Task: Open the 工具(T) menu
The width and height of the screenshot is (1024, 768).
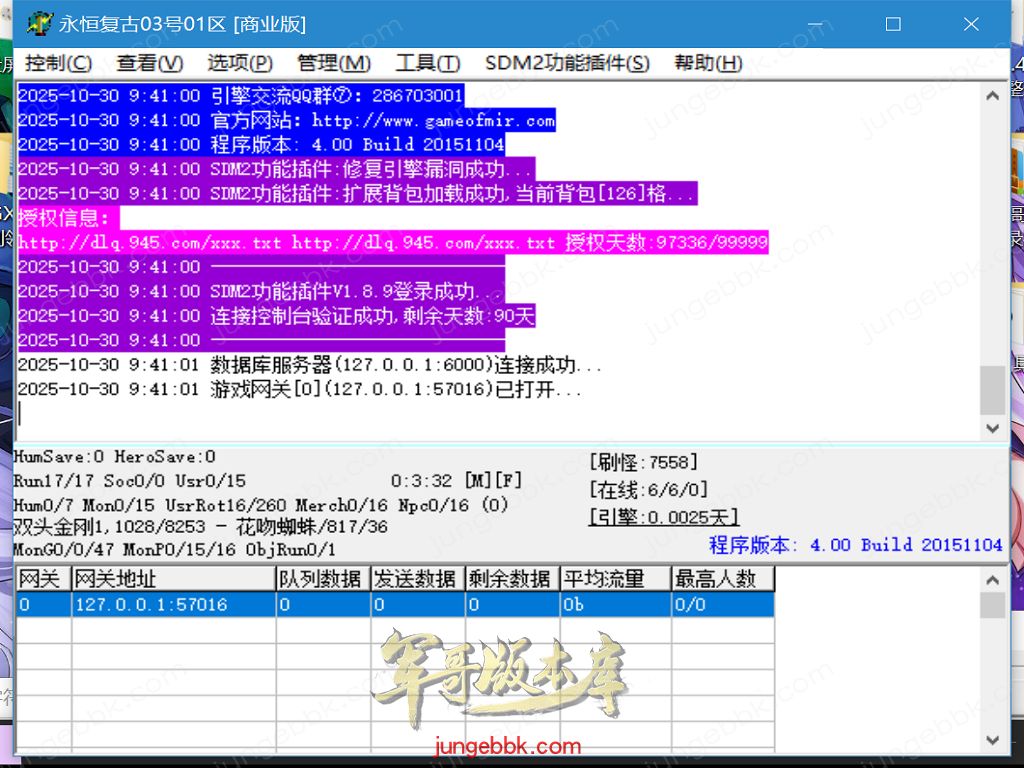Action: tap(428, 63)
